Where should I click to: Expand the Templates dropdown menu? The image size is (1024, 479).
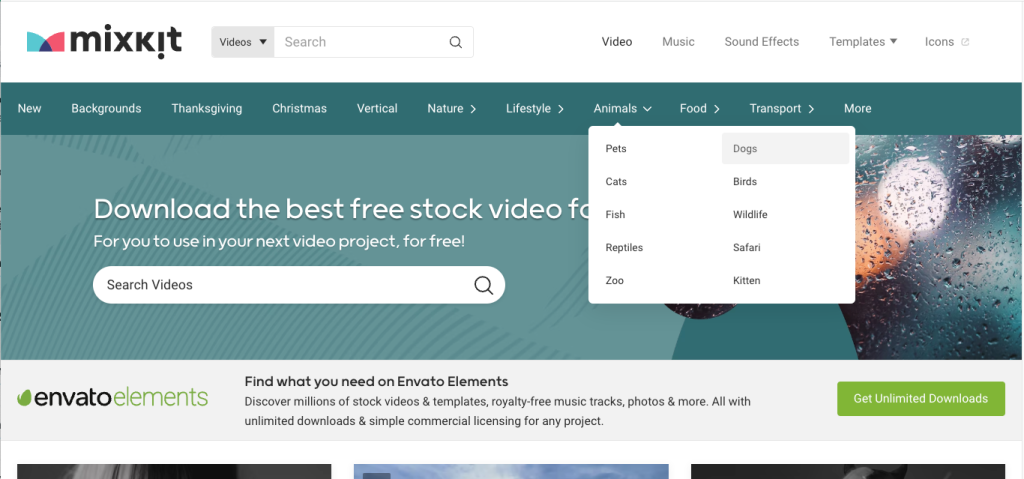[x=862, y=42]
